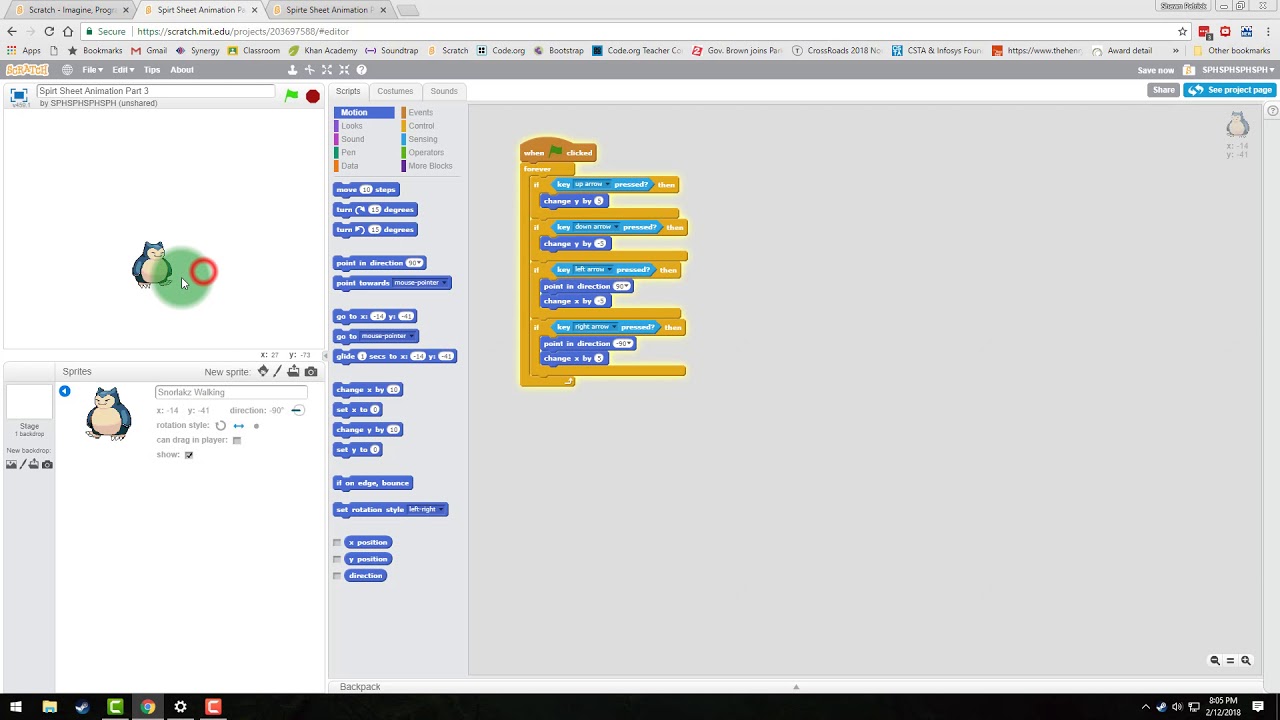Image resolution: width=1280 pixels, height=720 pixels.
Task: Select the Scripts tab
Action: [348, 91]
